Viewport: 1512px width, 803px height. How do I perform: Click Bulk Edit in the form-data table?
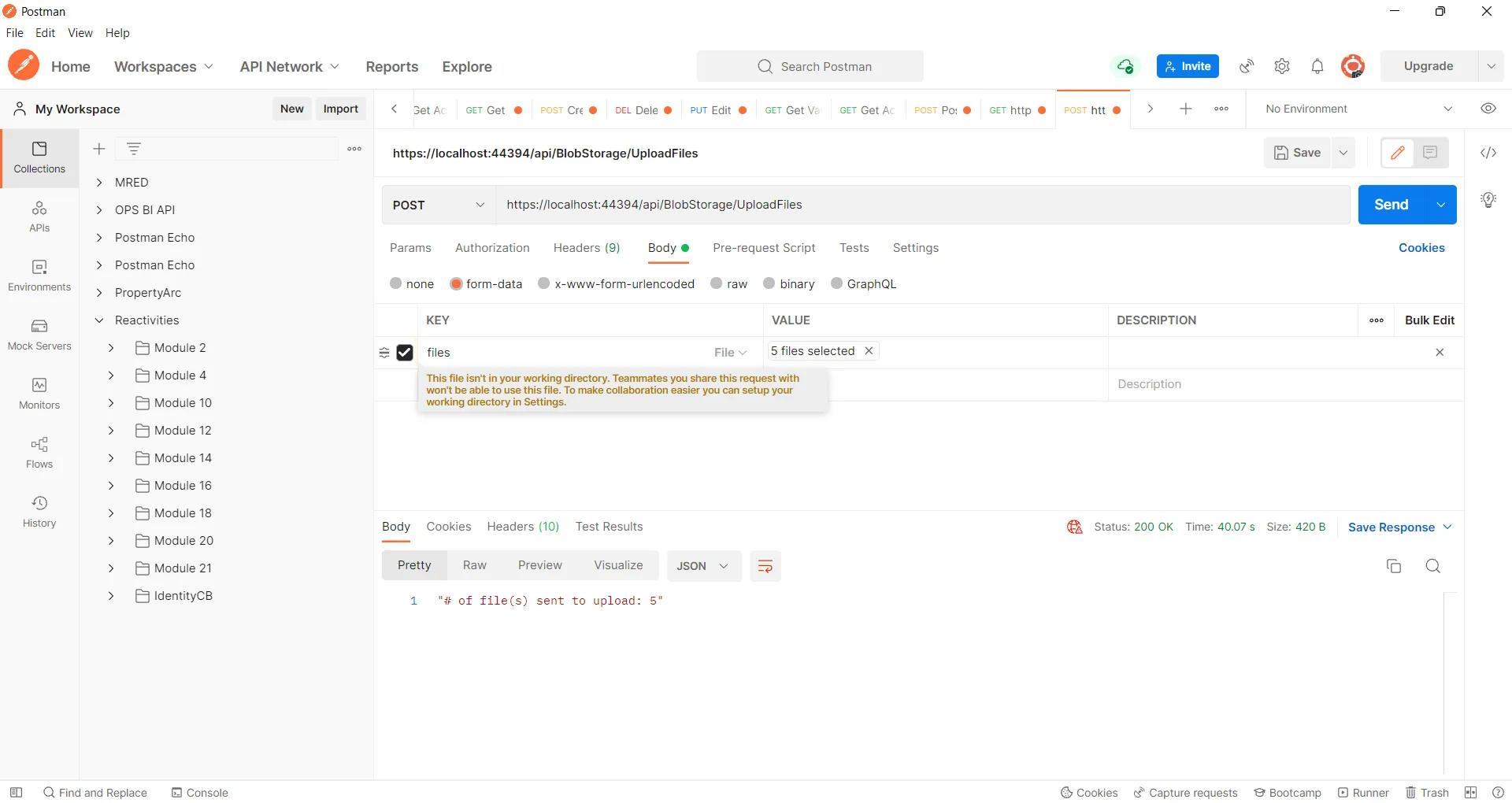tap(1429, 320)
